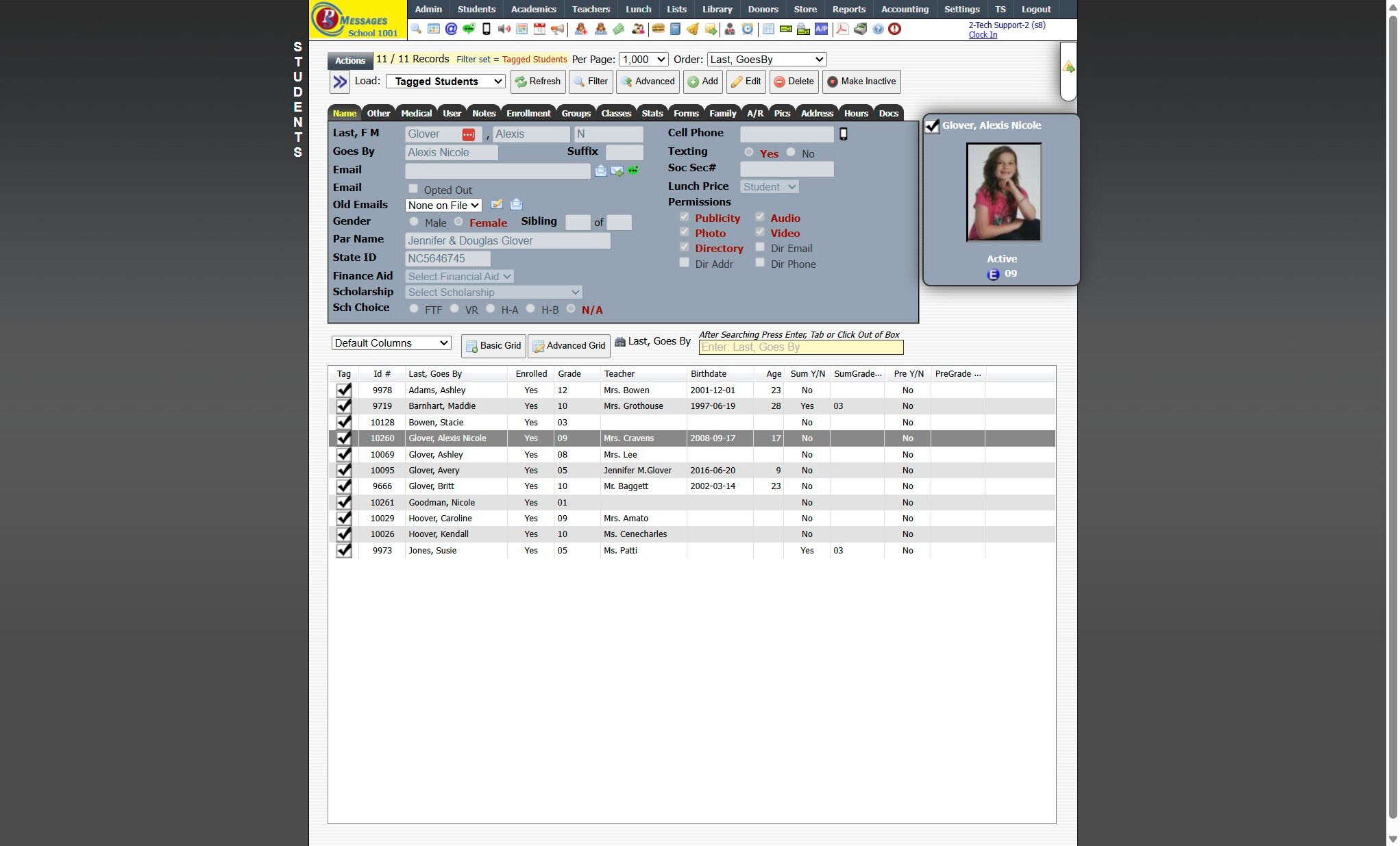
Task: Click the A/P accounts payable icon
Action: pyautogui.click(x=821, y=29)
